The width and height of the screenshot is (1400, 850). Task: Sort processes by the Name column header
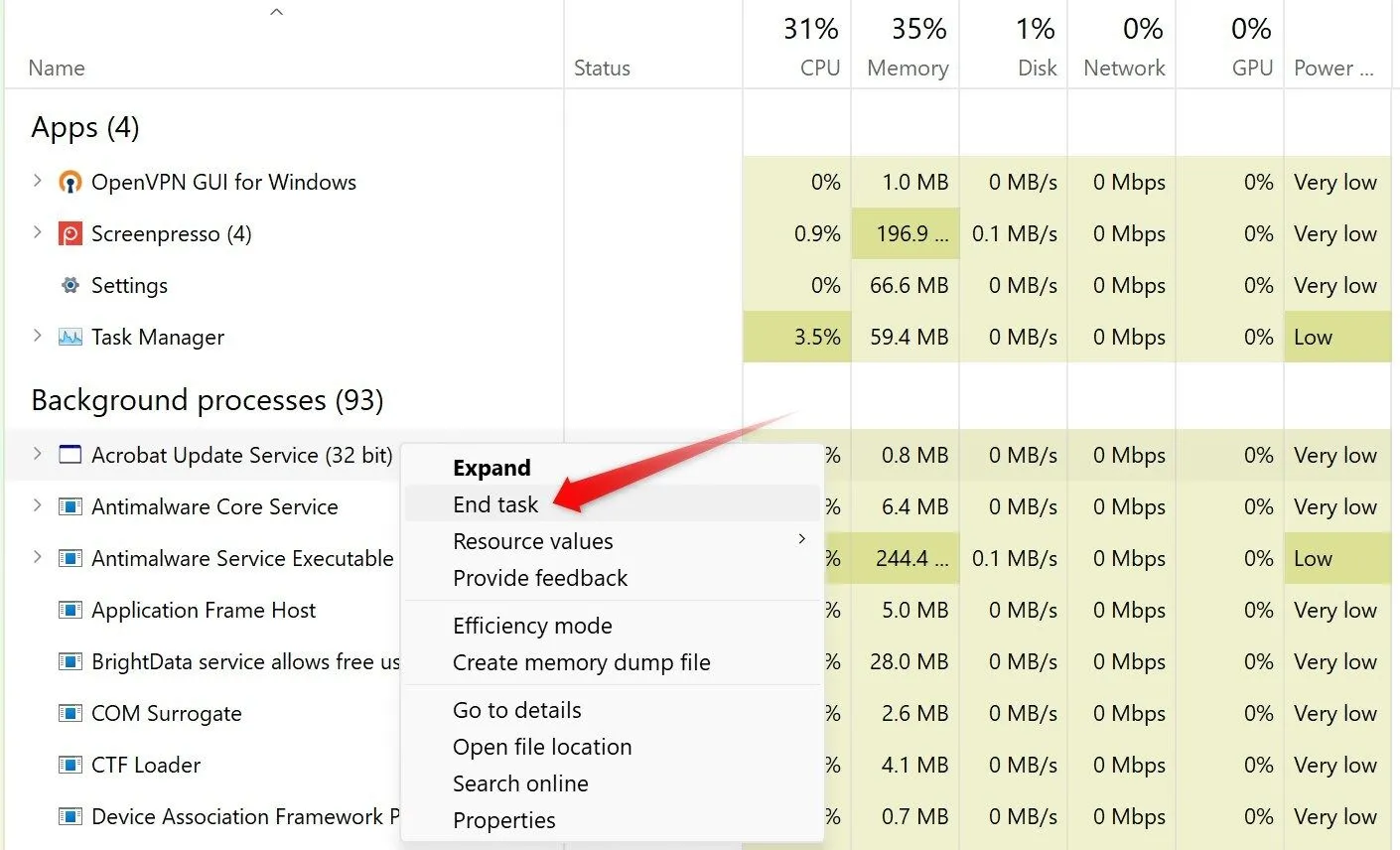click(56, 68)
